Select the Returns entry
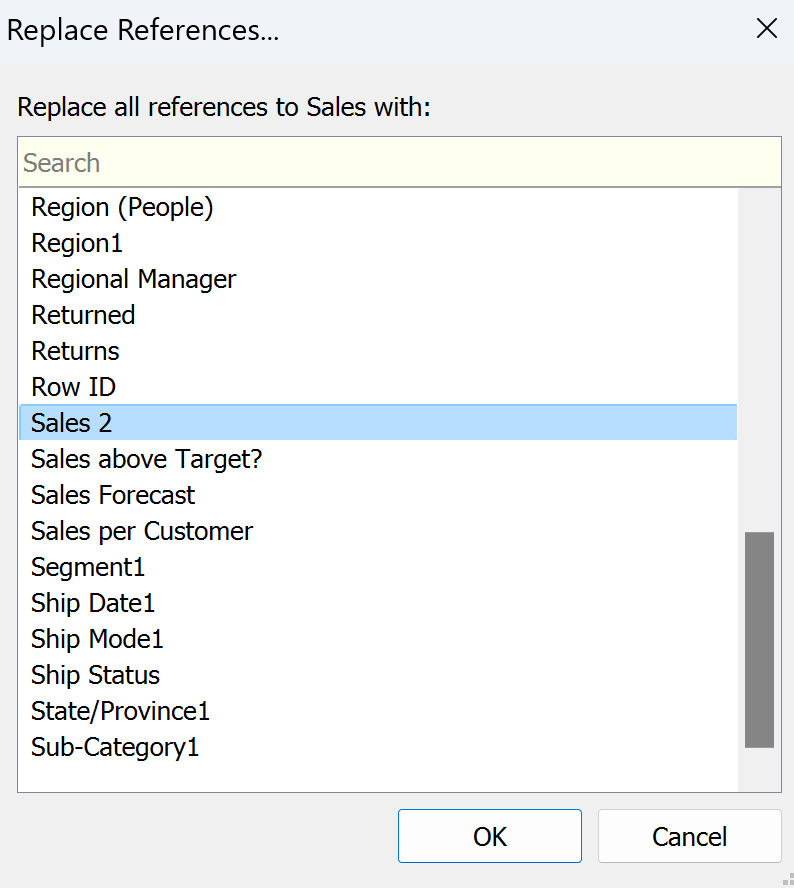Image resolution: width=794 pixels, height=888 pixels. [75, 351]
